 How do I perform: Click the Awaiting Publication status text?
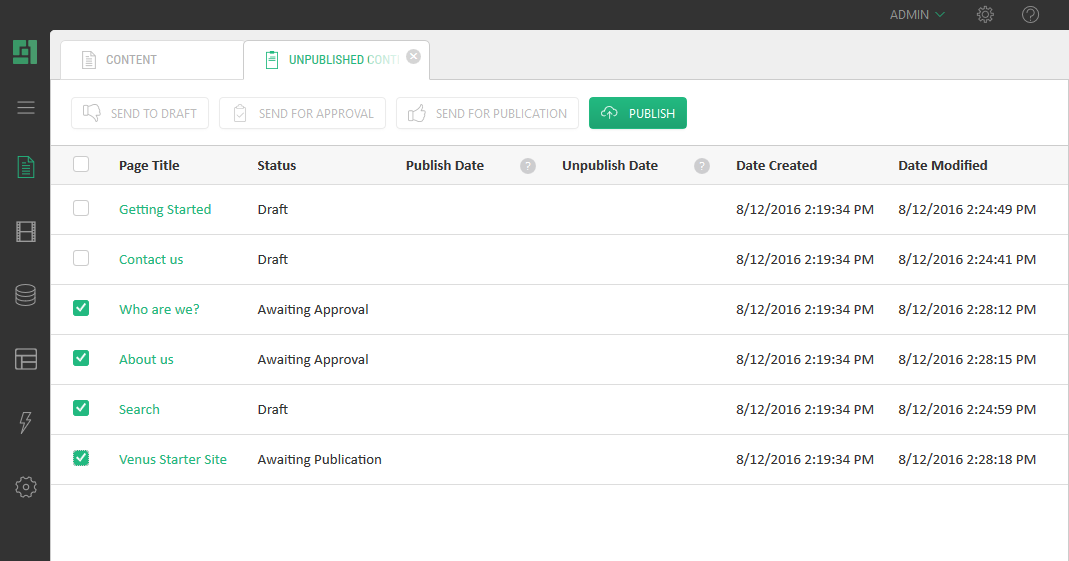pos(319,459)
